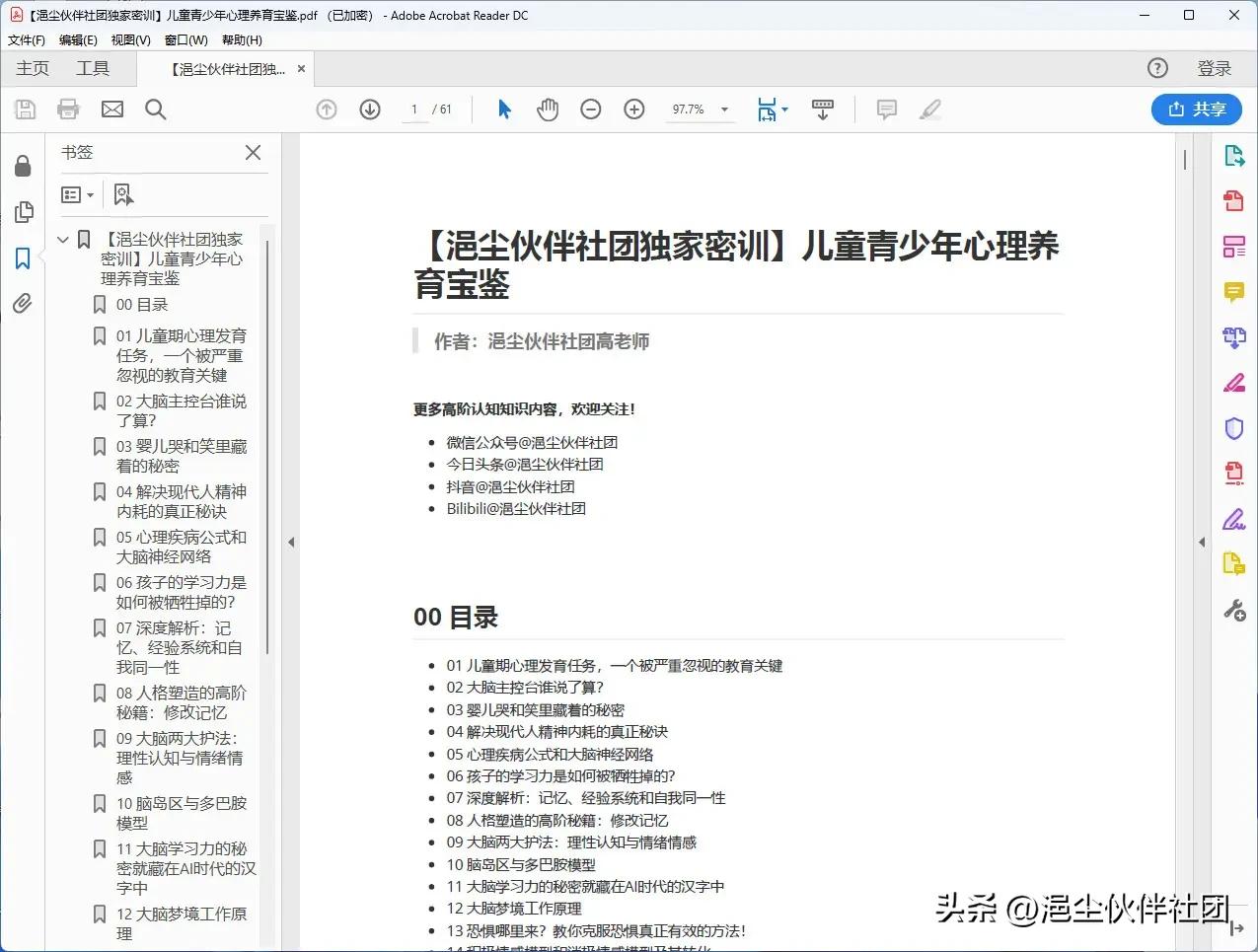Switch to the 工具 tab
This screenshot has height=952, width=1258.
coord(93,68)
